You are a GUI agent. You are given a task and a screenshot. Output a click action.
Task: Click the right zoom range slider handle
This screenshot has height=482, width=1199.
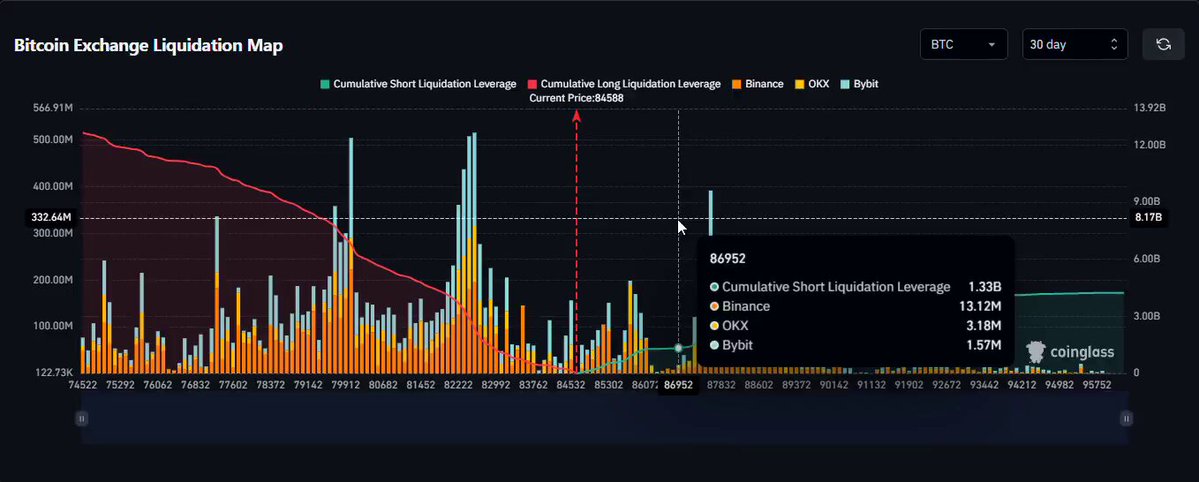tap(1126, 418)
